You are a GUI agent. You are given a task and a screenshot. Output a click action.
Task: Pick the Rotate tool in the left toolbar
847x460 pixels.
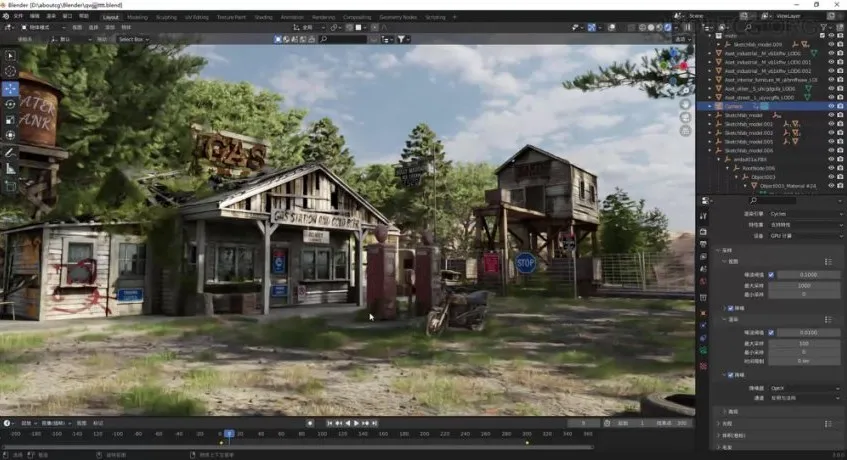10,104
